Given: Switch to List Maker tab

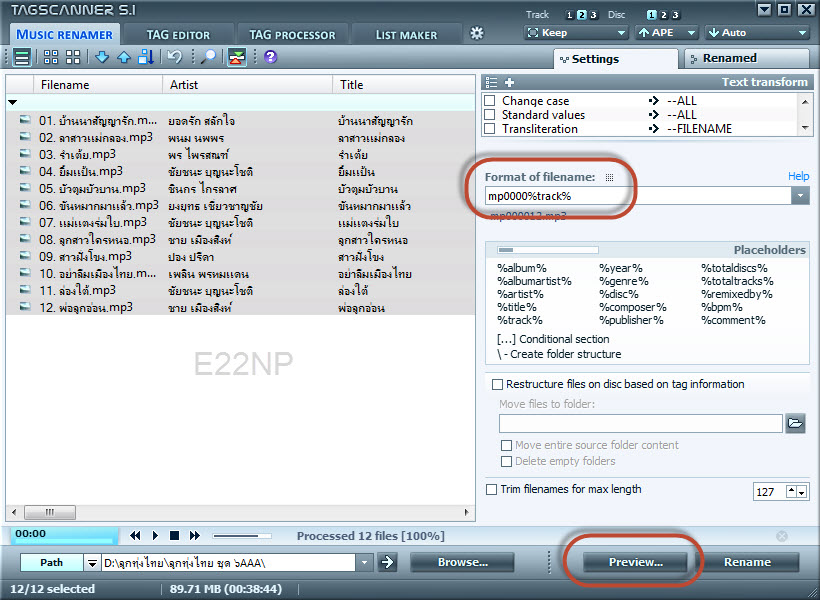Looking at the screenshot, I should tap(406, 35).
